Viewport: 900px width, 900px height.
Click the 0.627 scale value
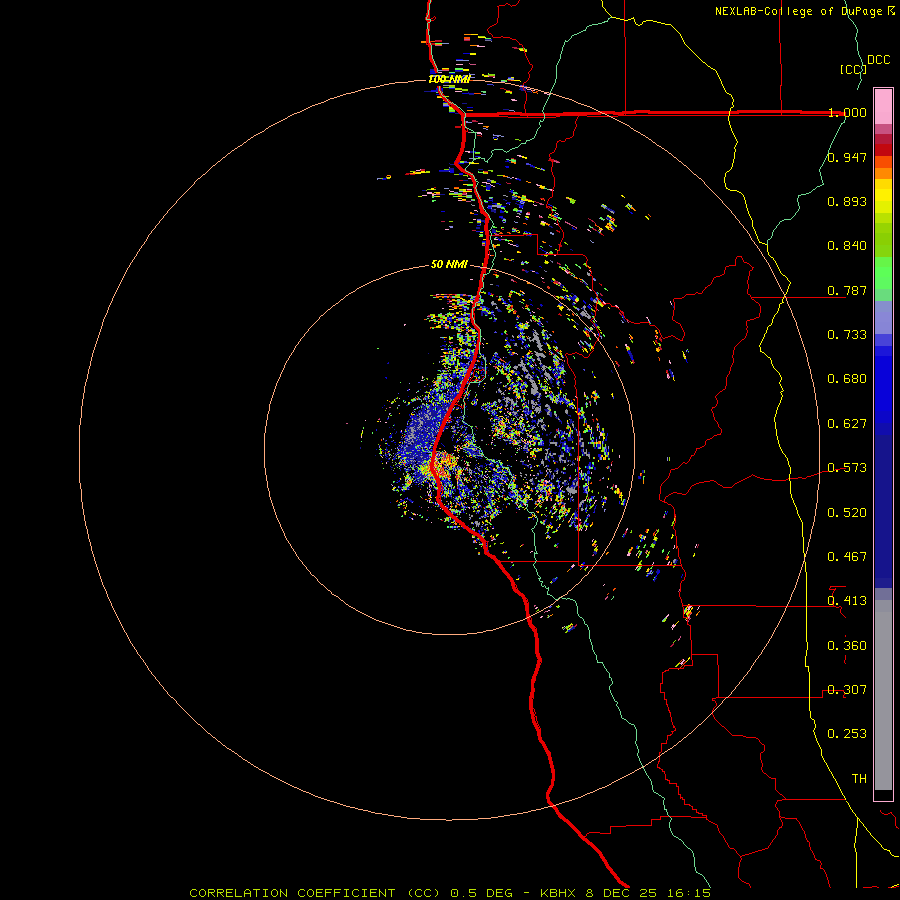(x=847, y=424)
